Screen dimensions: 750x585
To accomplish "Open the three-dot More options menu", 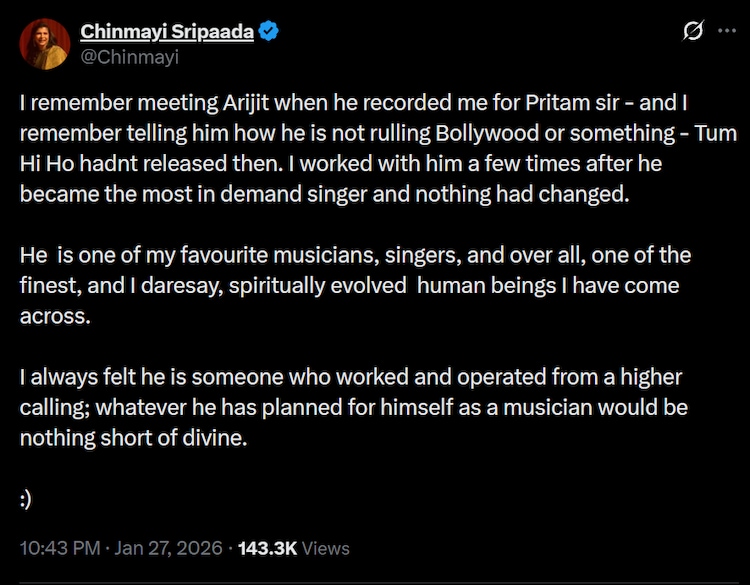I will pyautogui.click(x=723, y=32).
